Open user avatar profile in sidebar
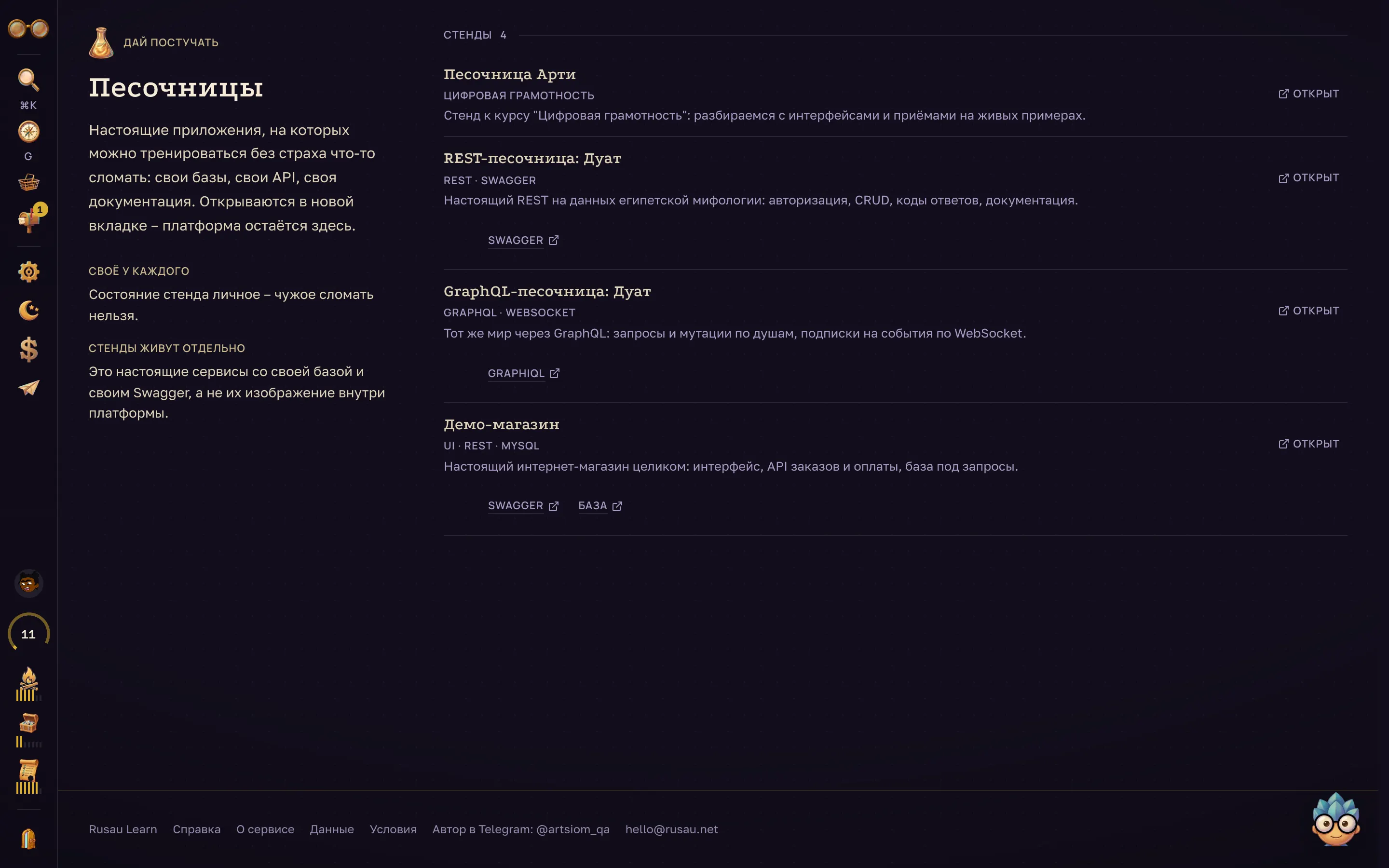Image resolution: width=1389 pixels, height=868 pixels. [28, 584]
